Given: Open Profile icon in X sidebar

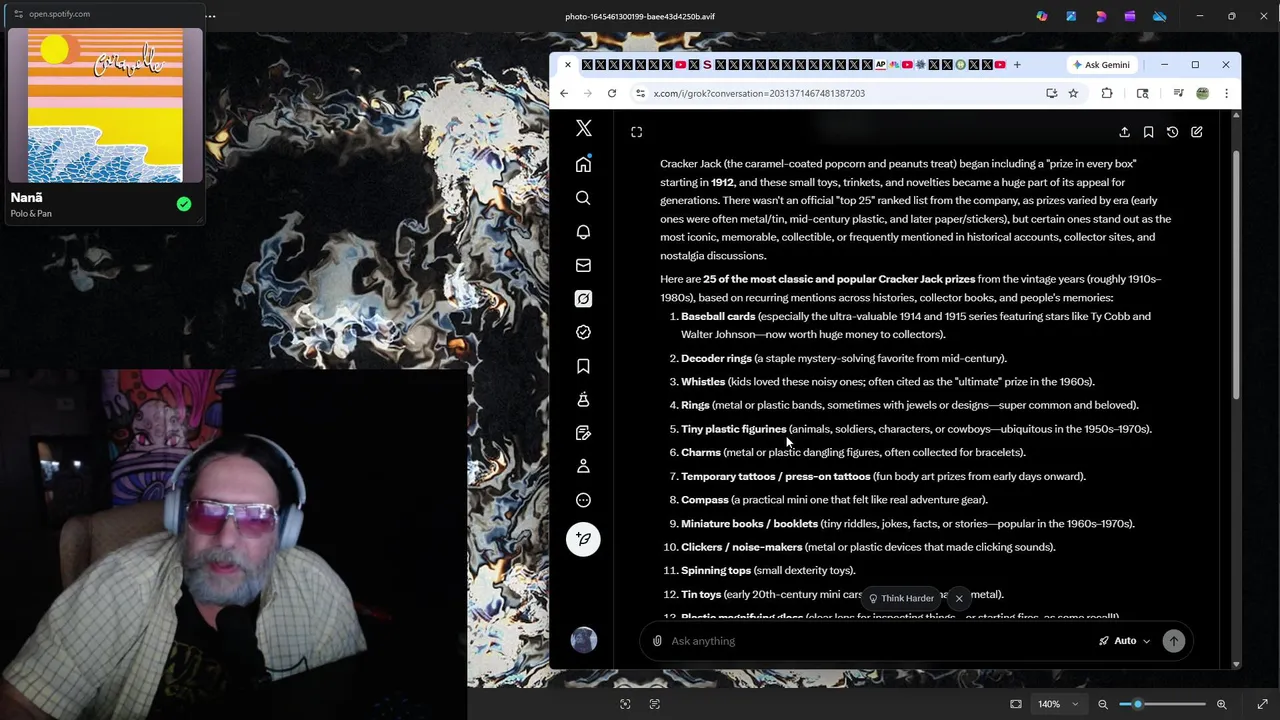Looking at the screenshot, I should click(x=583, y=466).
